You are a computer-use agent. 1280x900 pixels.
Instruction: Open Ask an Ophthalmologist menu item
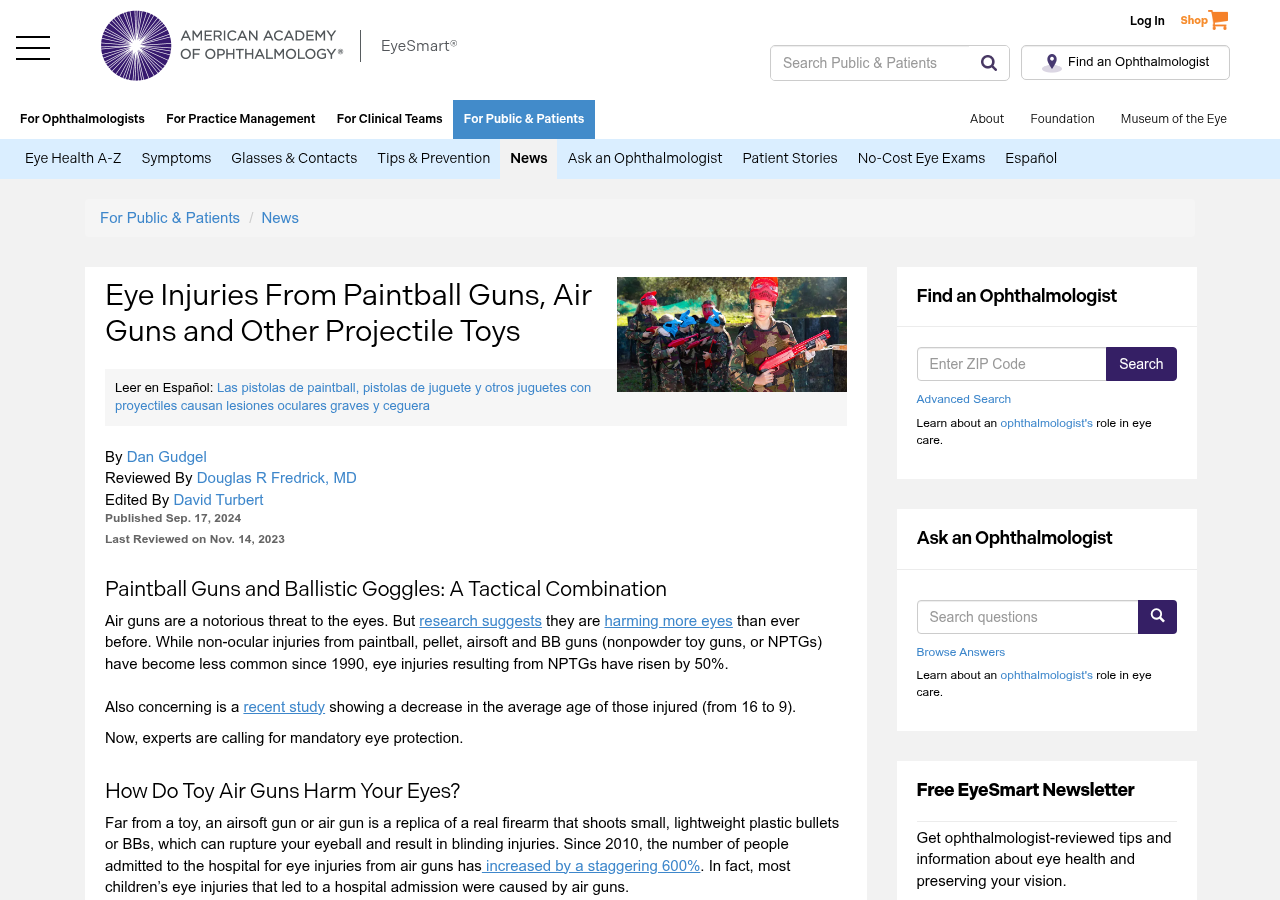click(x=645, y=159)
